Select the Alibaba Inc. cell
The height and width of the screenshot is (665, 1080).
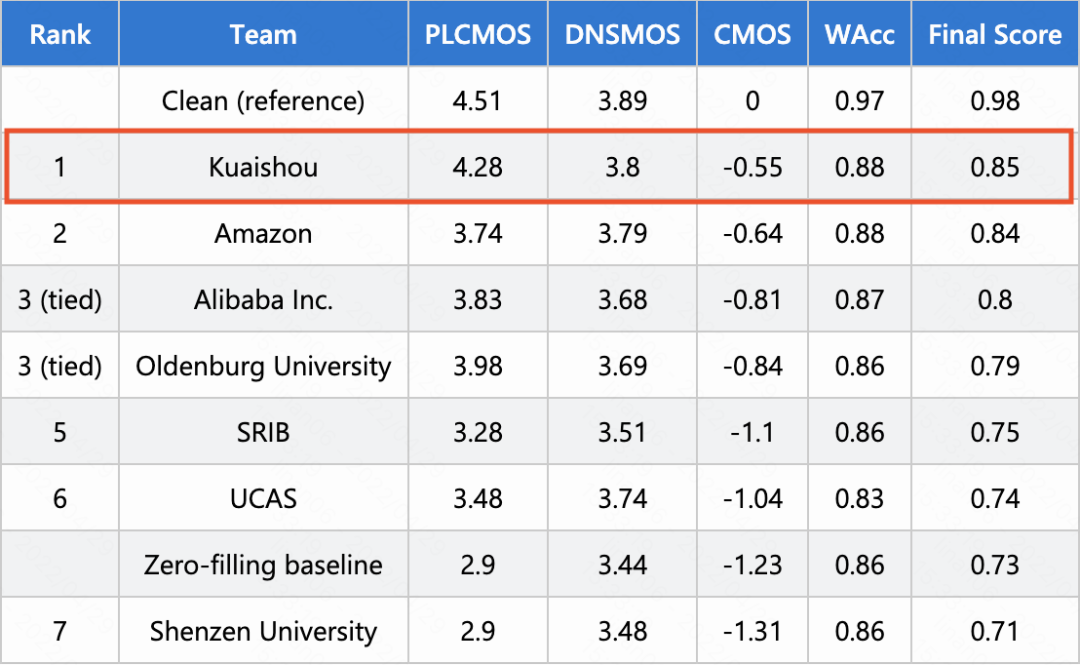point(263,300)
